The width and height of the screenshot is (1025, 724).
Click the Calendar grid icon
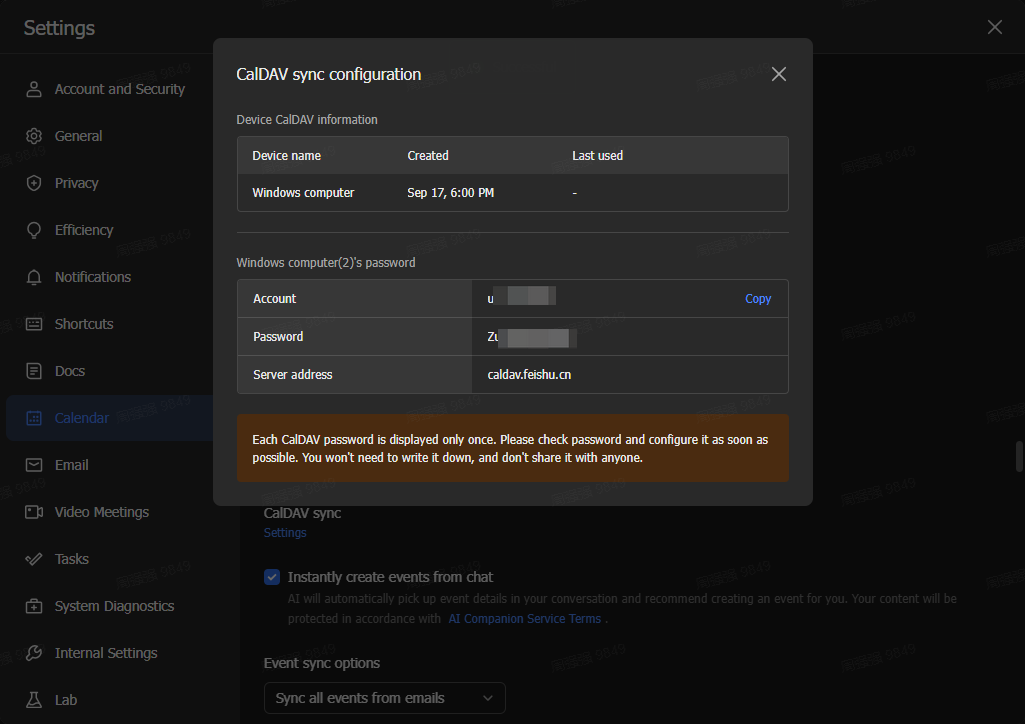pos(34,418)
